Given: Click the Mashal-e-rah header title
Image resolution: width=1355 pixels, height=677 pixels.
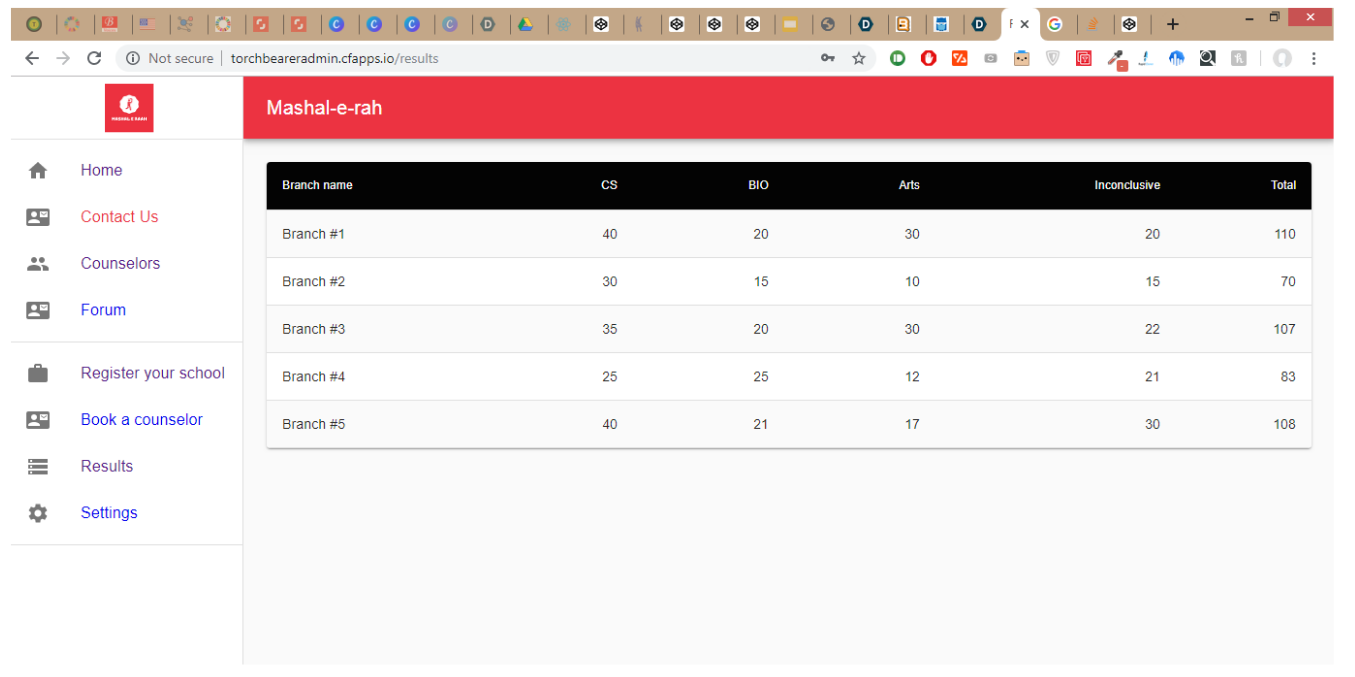Looking at the screenshot, I should click(x=324, y=108).
